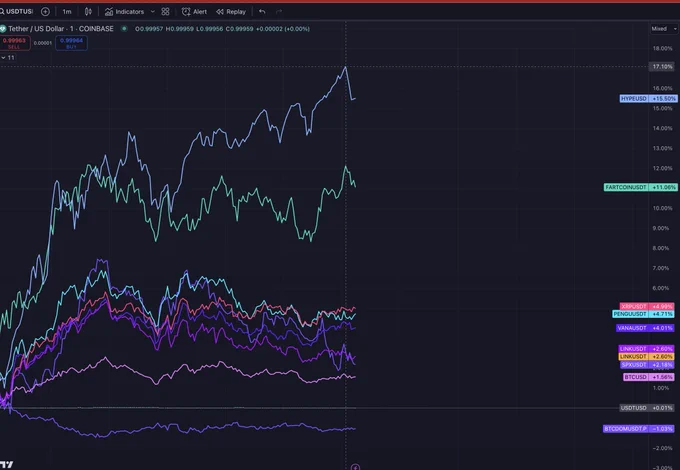Select the purple LINKUSDT +2.60% label
This screenshot has height=470, width=680.
646,349
